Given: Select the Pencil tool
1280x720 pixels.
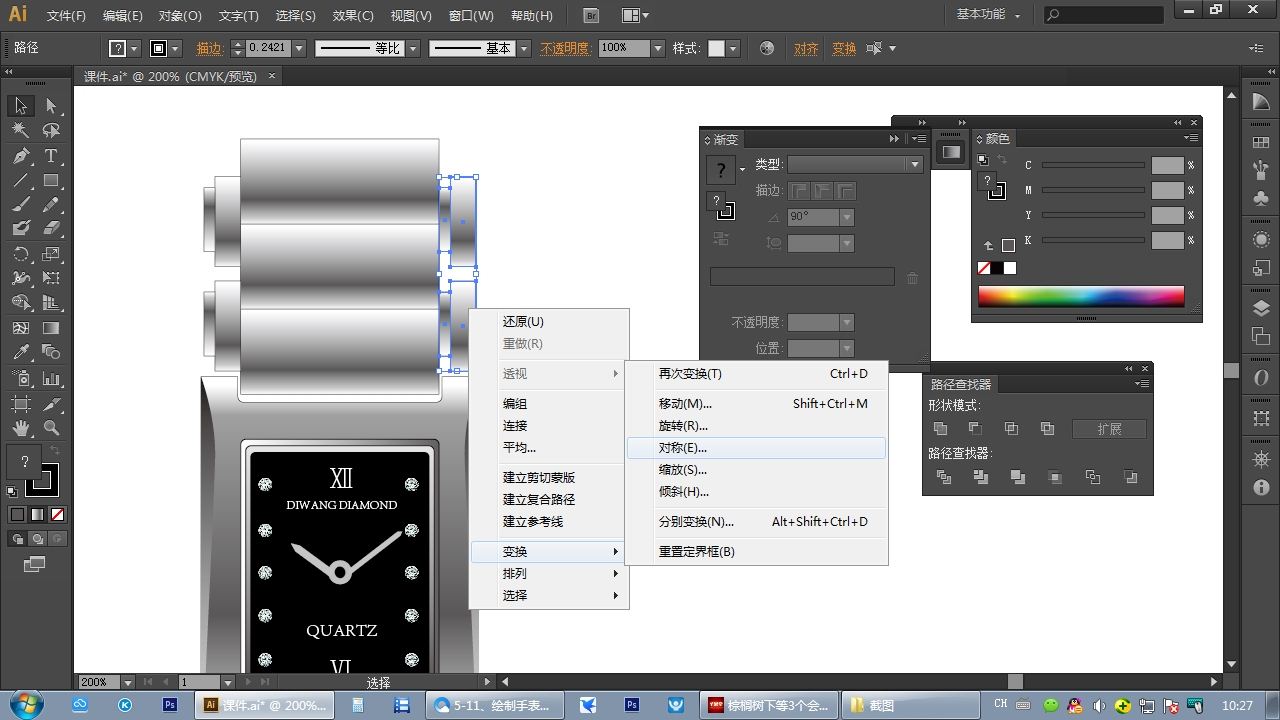Looking at the screenshot, I should 51,205.
